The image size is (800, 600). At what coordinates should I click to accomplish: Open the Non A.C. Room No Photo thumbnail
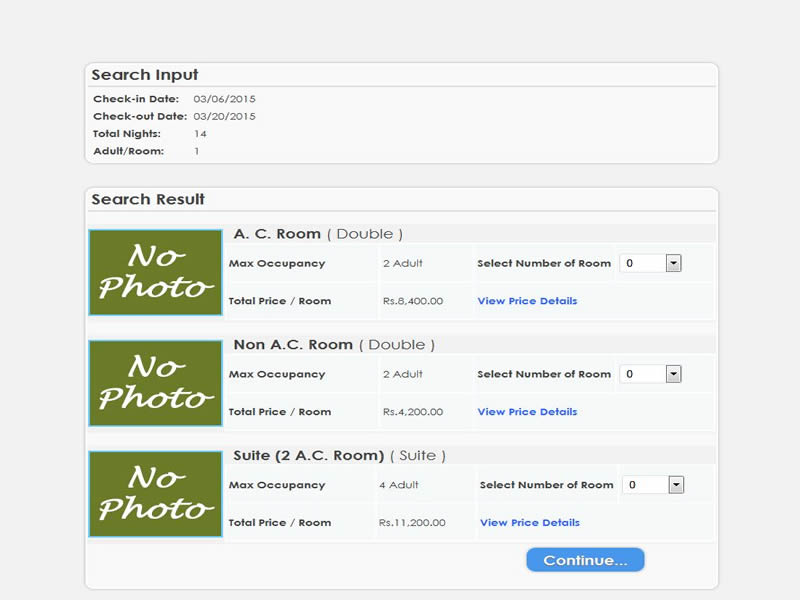tap(156, 383)
